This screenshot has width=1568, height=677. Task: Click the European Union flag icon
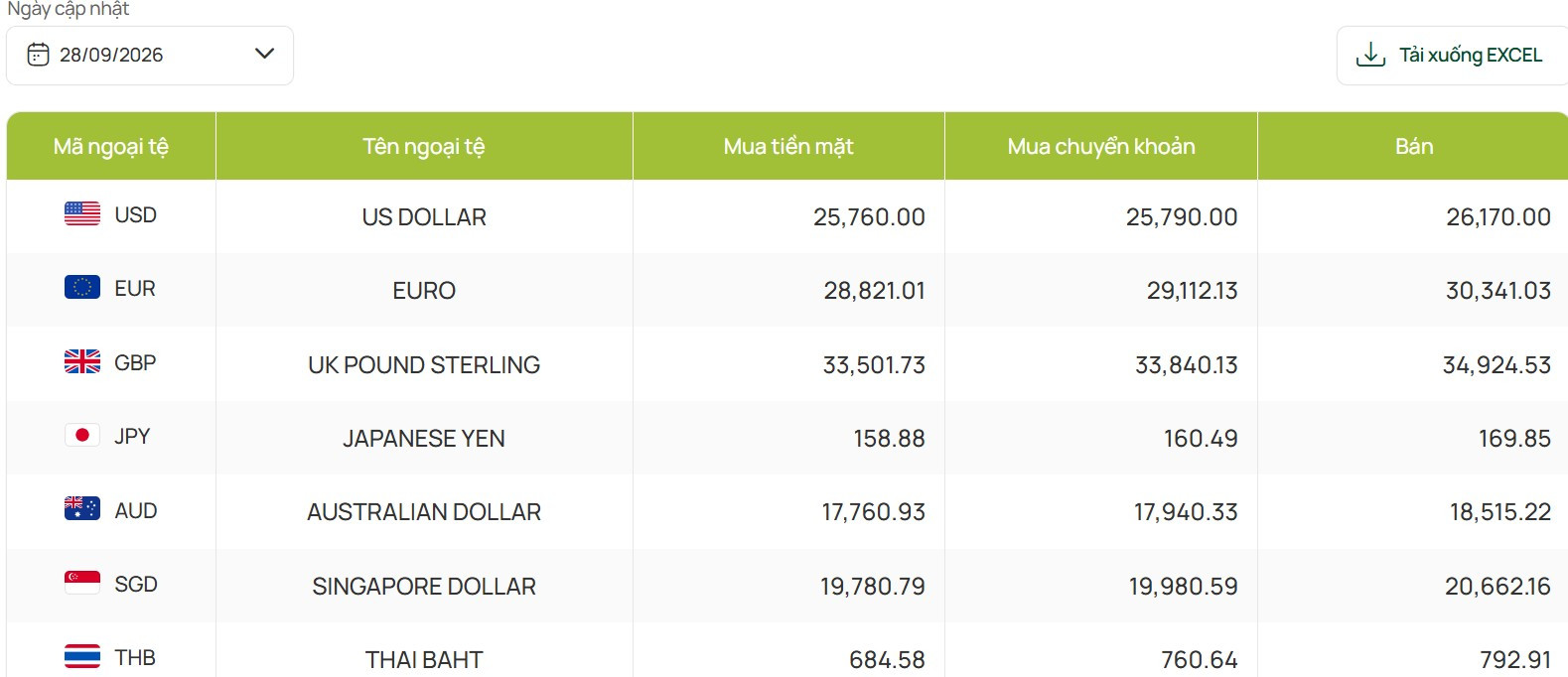tap(82, 287)
